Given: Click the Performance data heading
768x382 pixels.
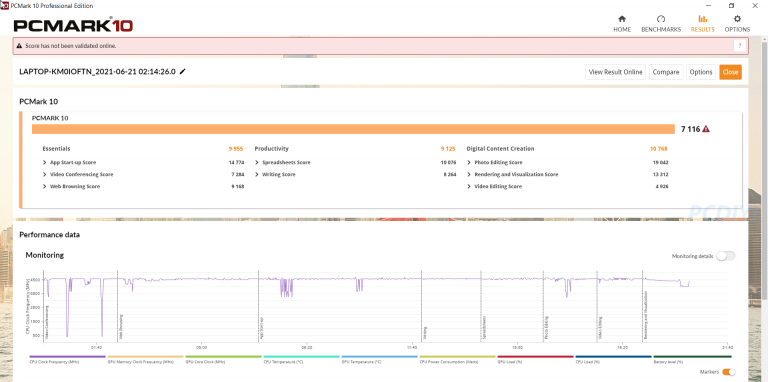Looking at the screenshot, I should pyautogui.click(x=49, y=235).
